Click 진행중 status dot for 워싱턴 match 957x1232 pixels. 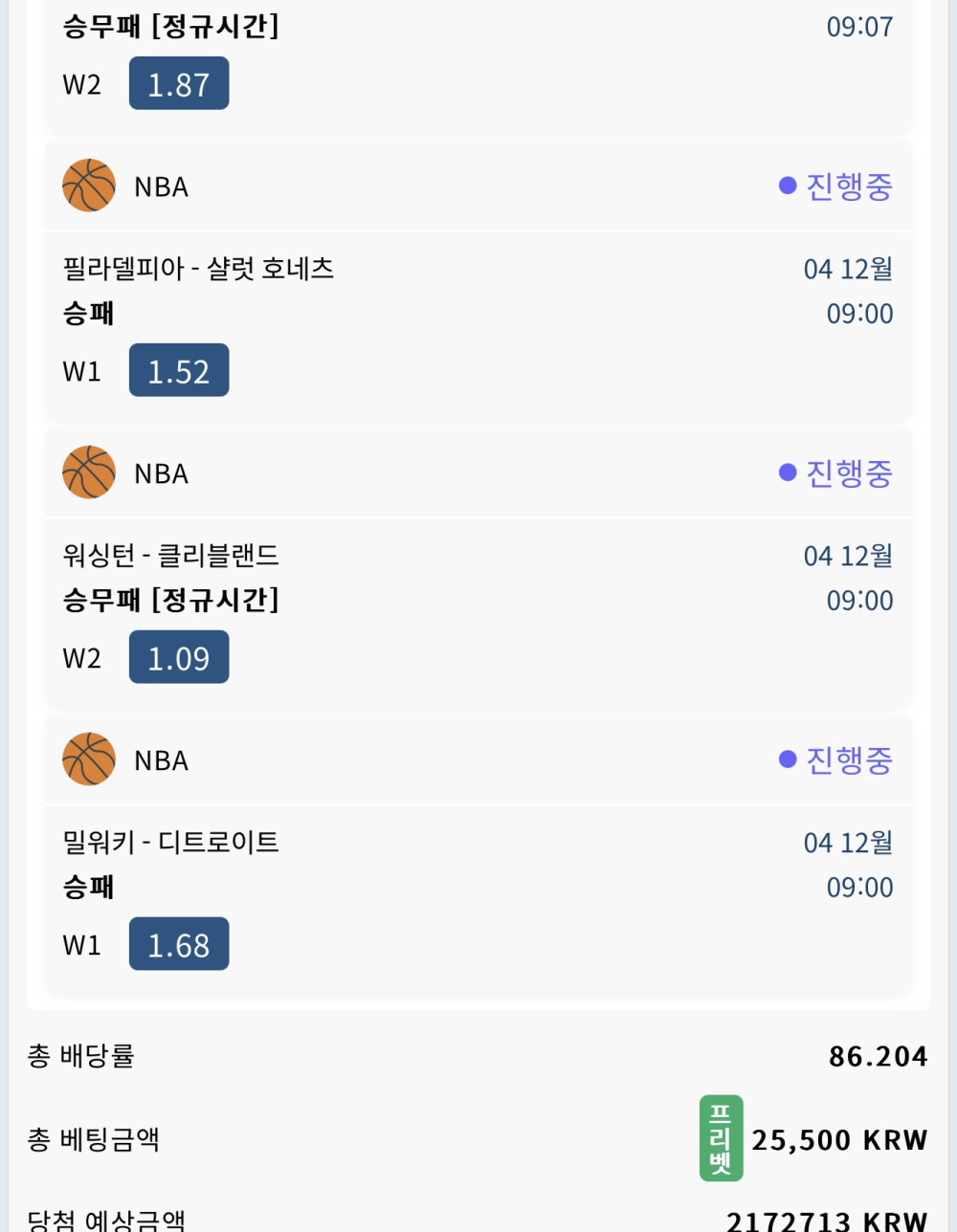click(x=788, y=473)
